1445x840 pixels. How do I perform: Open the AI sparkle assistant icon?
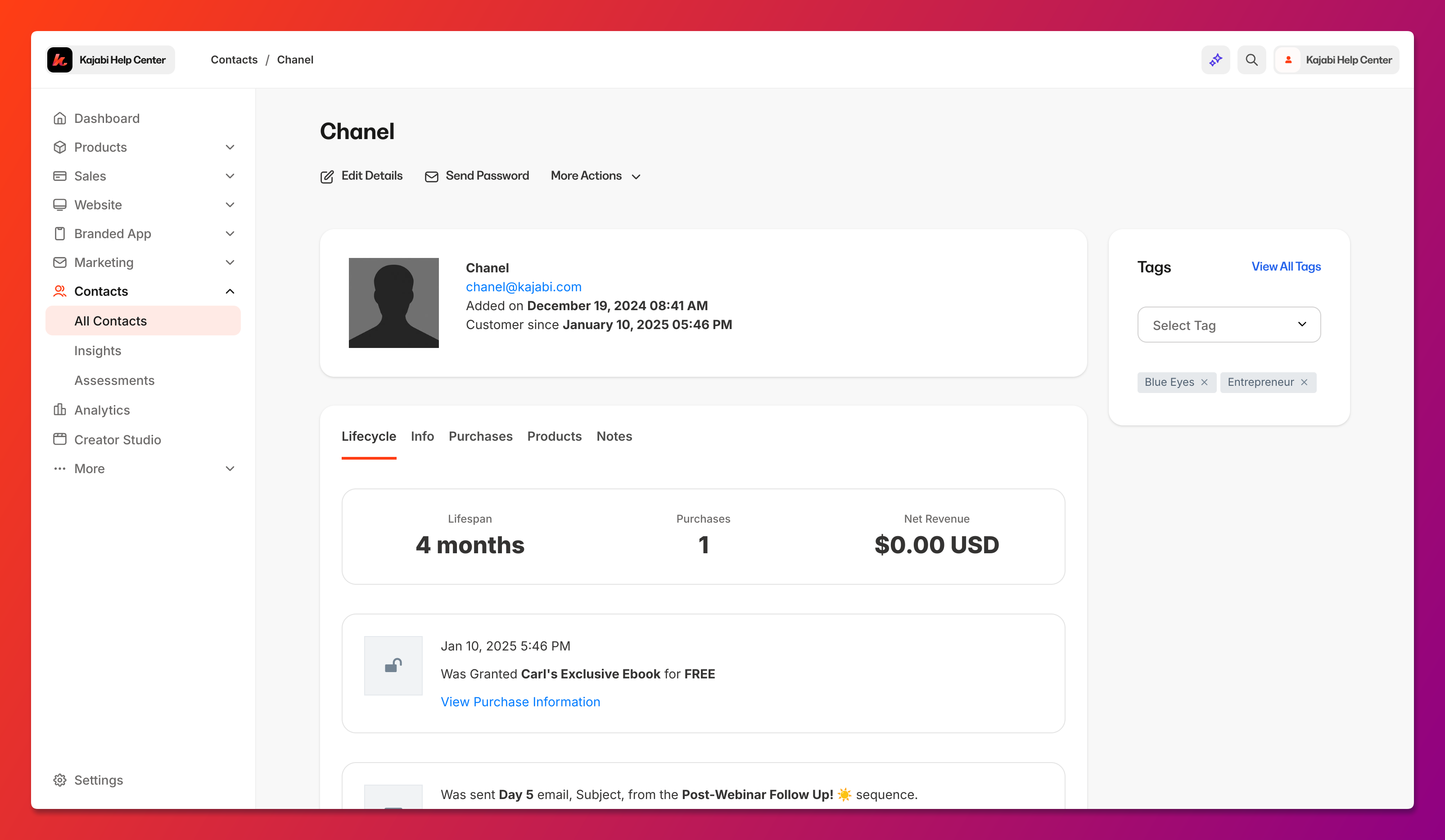1215,59
